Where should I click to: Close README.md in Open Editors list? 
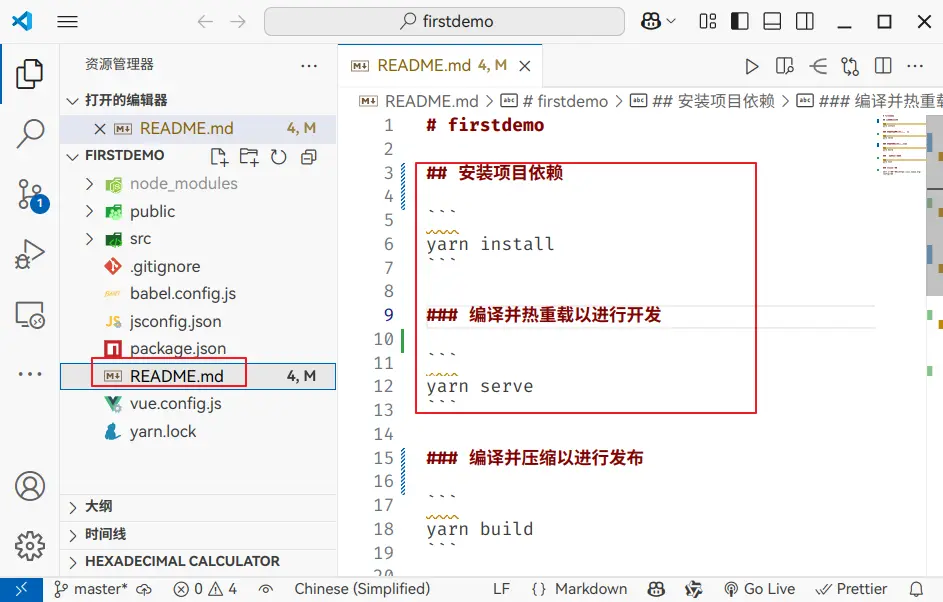[100, 129]
